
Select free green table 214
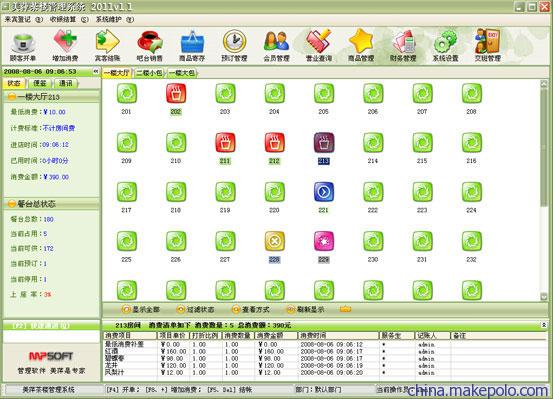click(373, 143)
